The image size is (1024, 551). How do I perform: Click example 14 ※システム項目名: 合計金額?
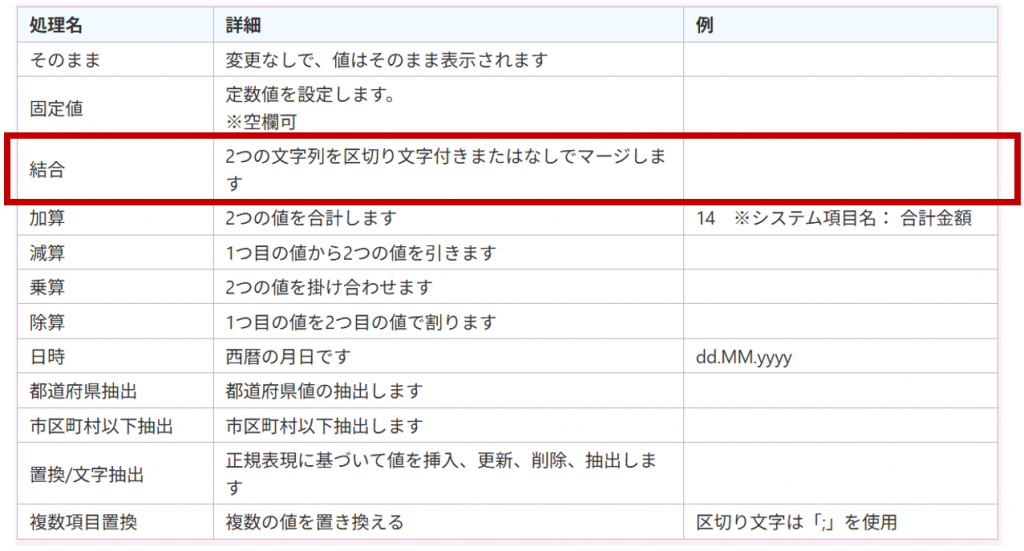tap(834, 218)
